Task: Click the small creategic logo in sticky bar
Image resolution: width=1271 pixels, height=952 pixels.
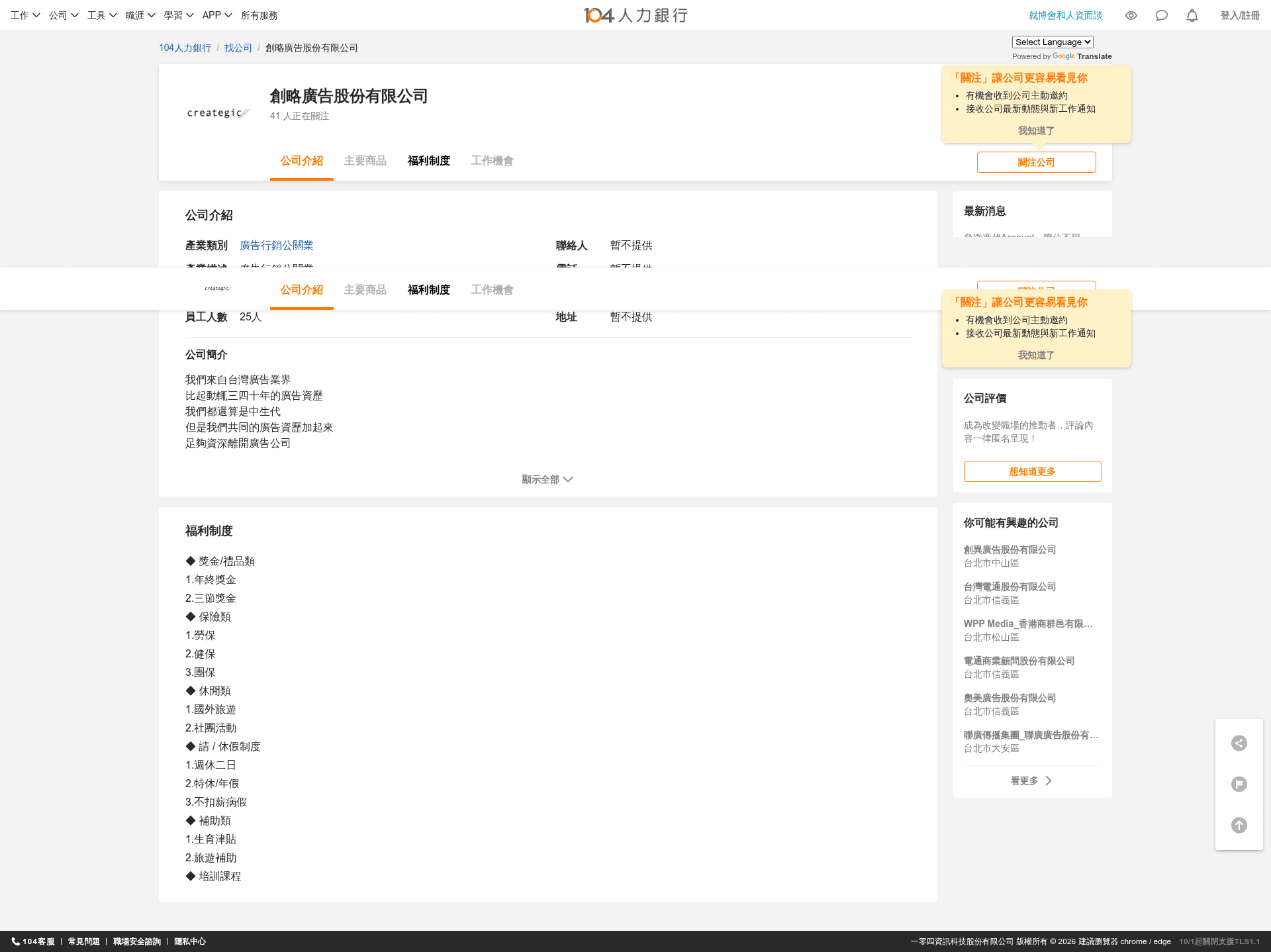Action: point(218,289)
